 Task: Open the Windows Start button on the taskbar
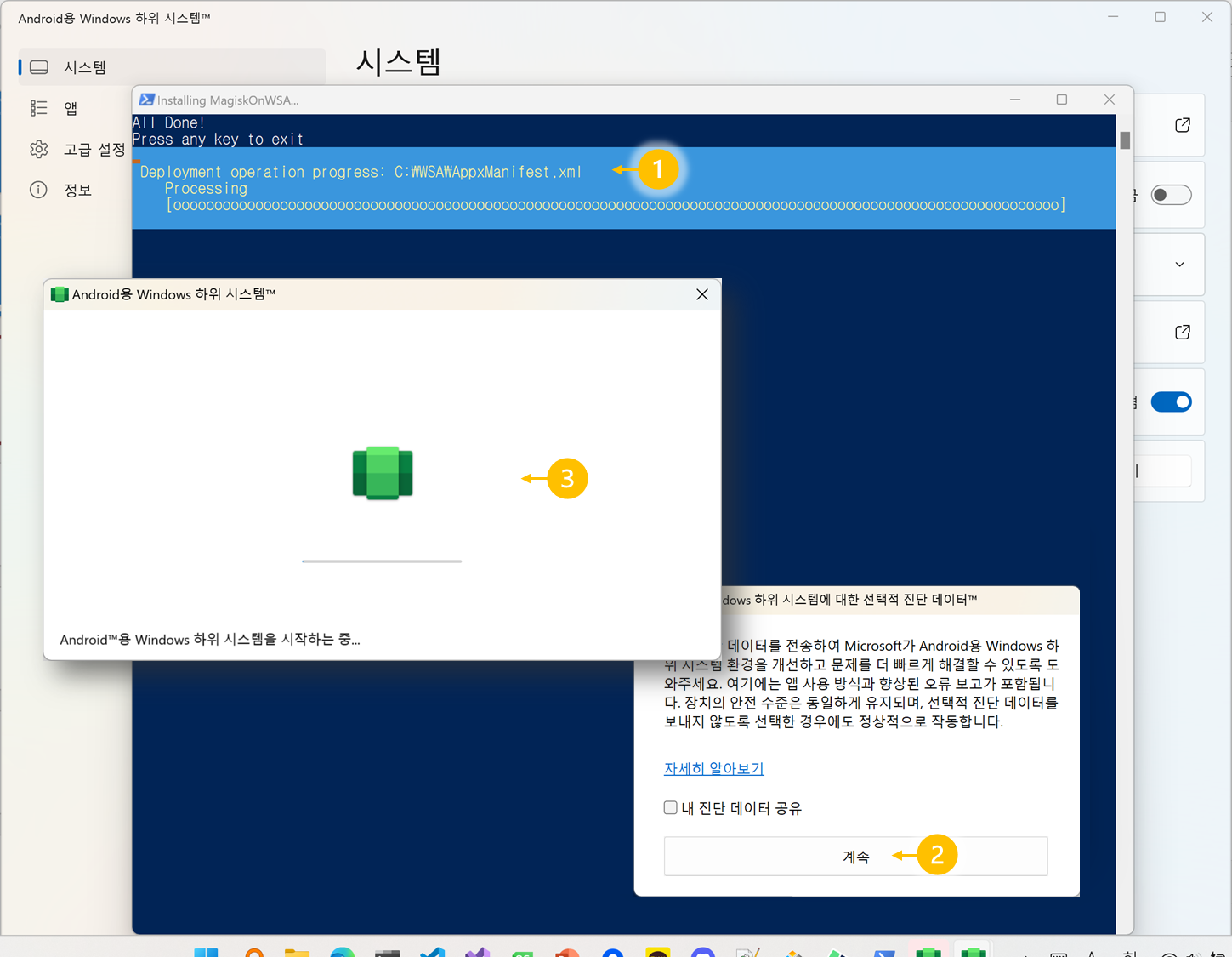(x=206, y=952)
